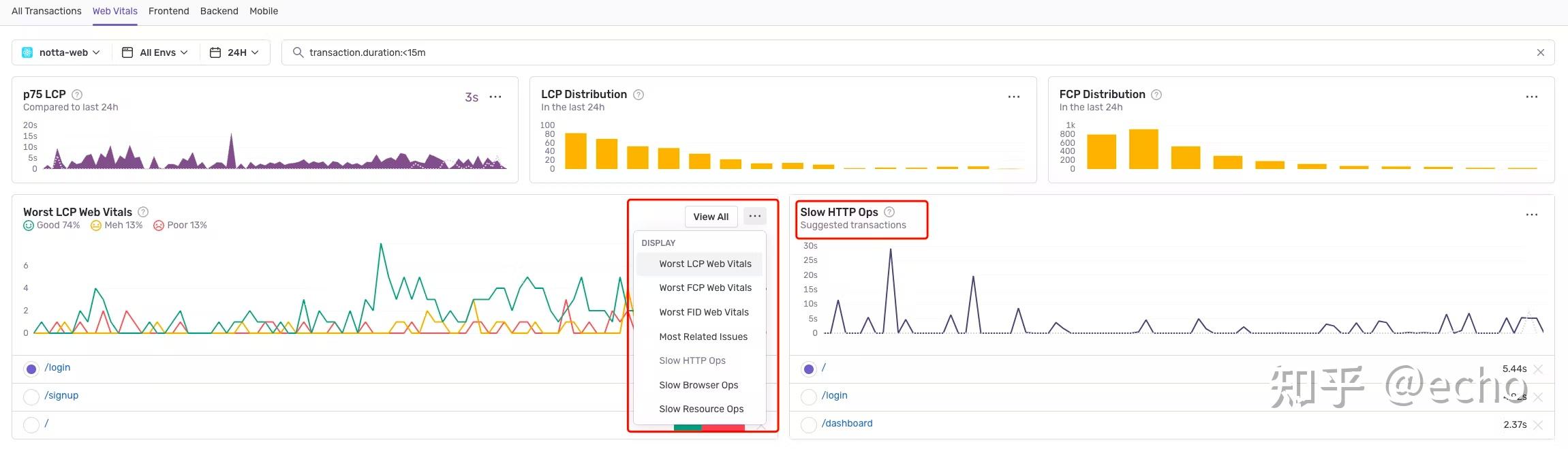
Task: Select the /login radio in Slow HTTP Ops
Action: coord(809,397)
